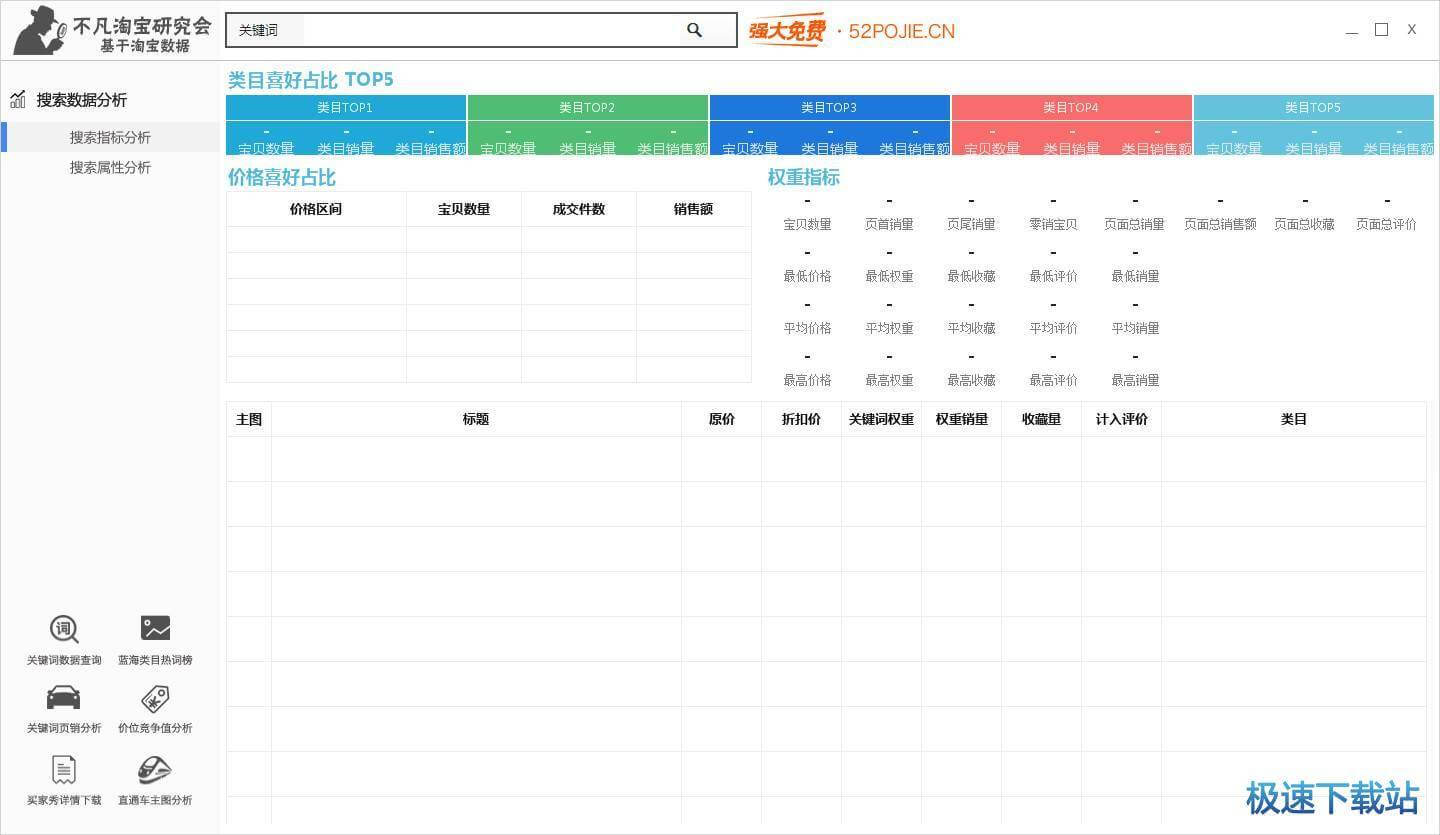Open 蓝海类目热词榜 tool icon
This screenshot has height=835, width=1440.
(x=155, y=628)
